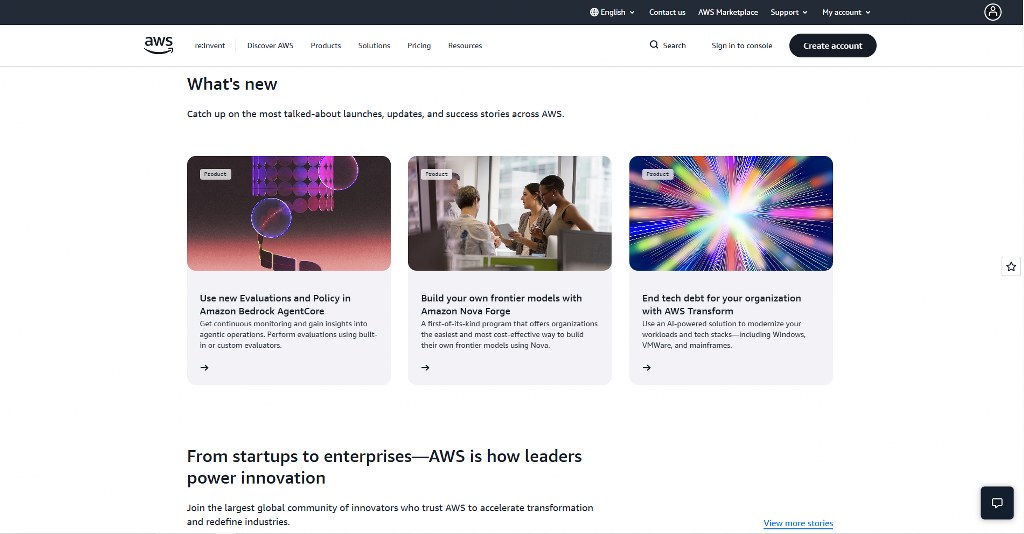Click Product tag on Bedrock card
This screenshot has height=534, width=1024.
click(x=215, y=174)
